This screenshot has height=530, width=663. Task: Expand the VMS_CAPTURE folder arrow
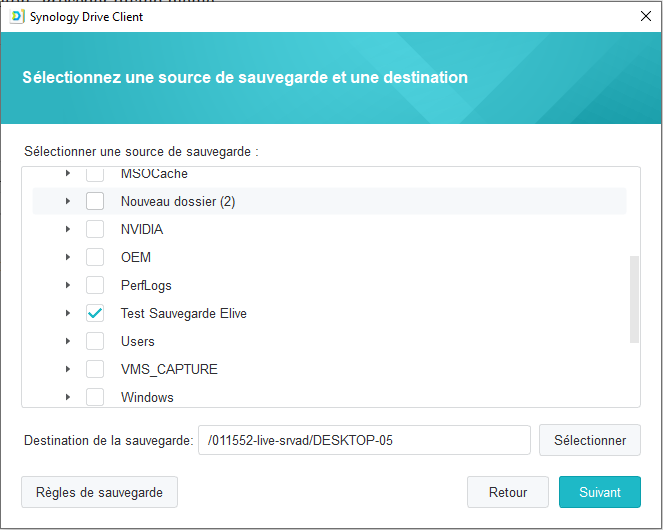point(68,369)
